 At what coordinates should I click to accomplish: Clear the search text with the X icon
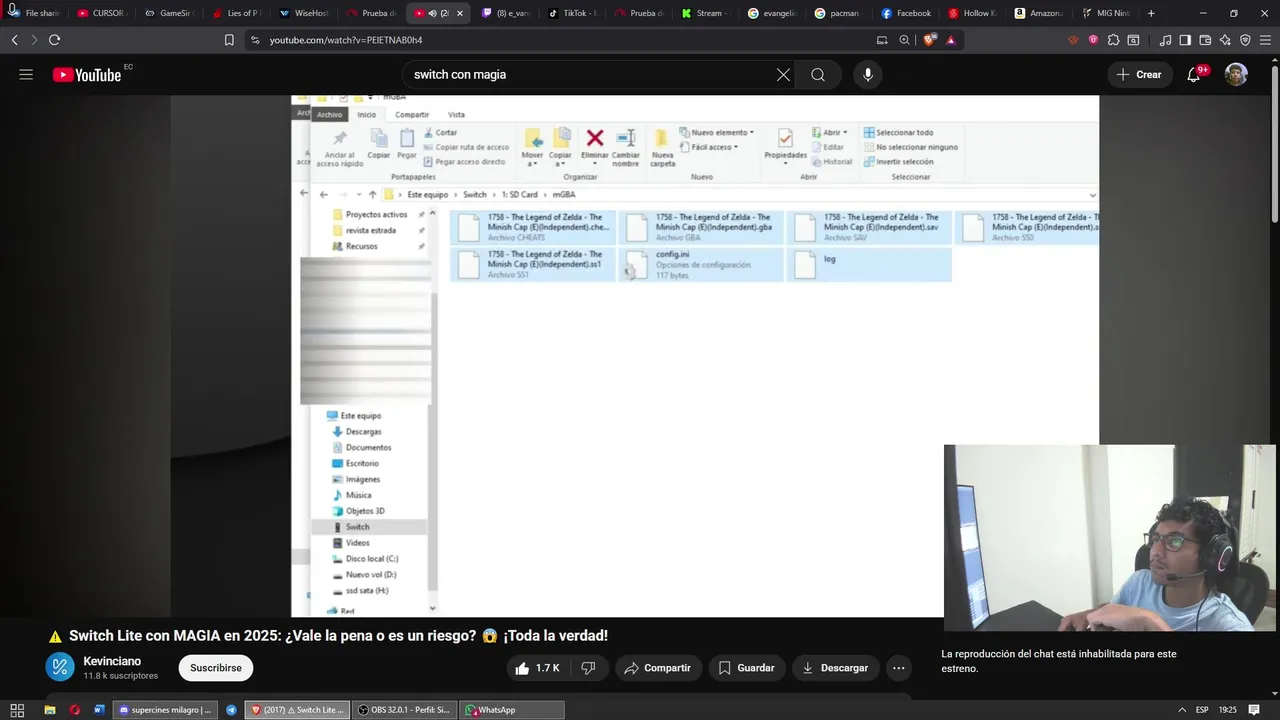783,75
